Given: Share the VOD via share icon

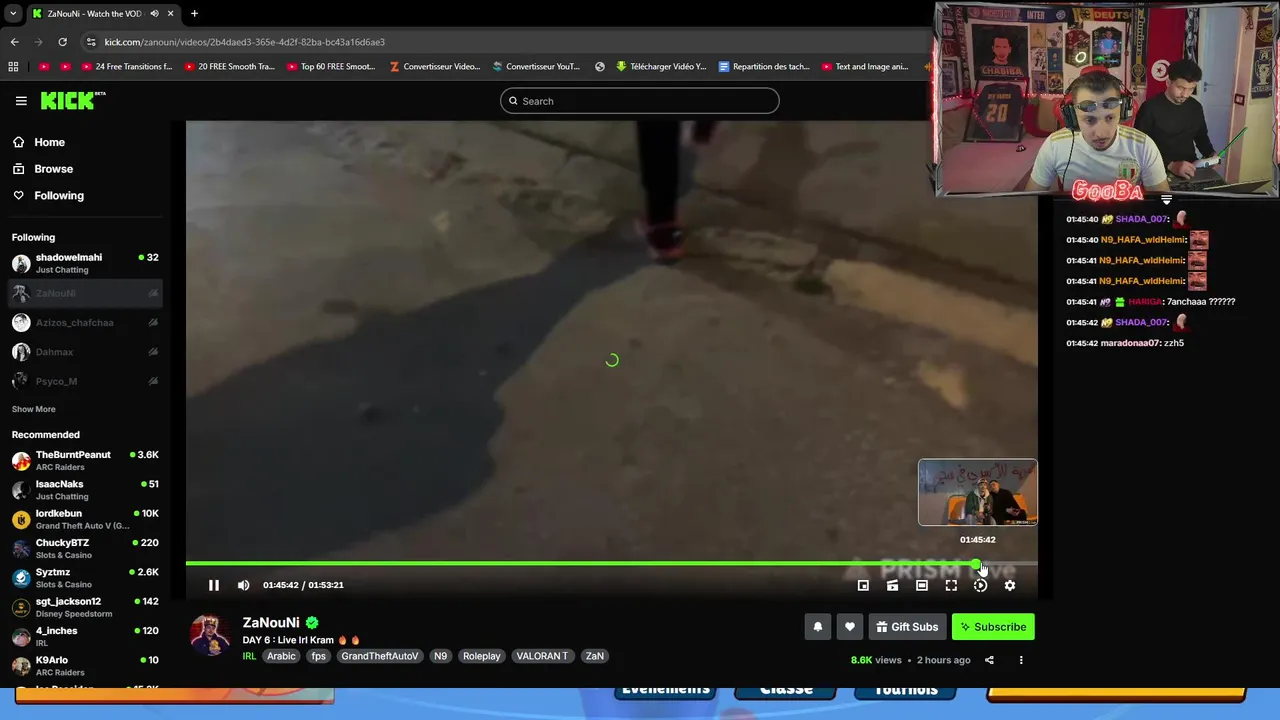Looking at the screenshot, I should 989,660.
